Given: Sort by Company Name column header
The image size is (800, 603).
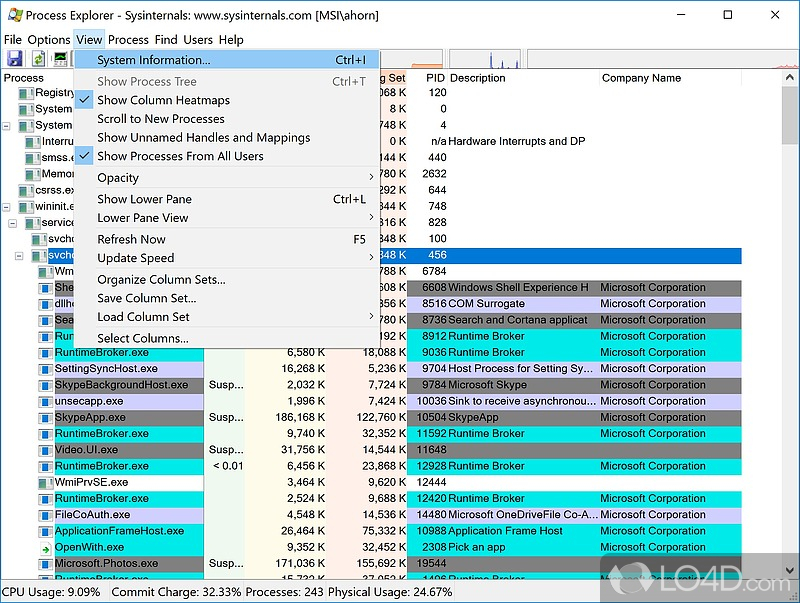Looking at the screenshot, I should click(x=670, y=78).
